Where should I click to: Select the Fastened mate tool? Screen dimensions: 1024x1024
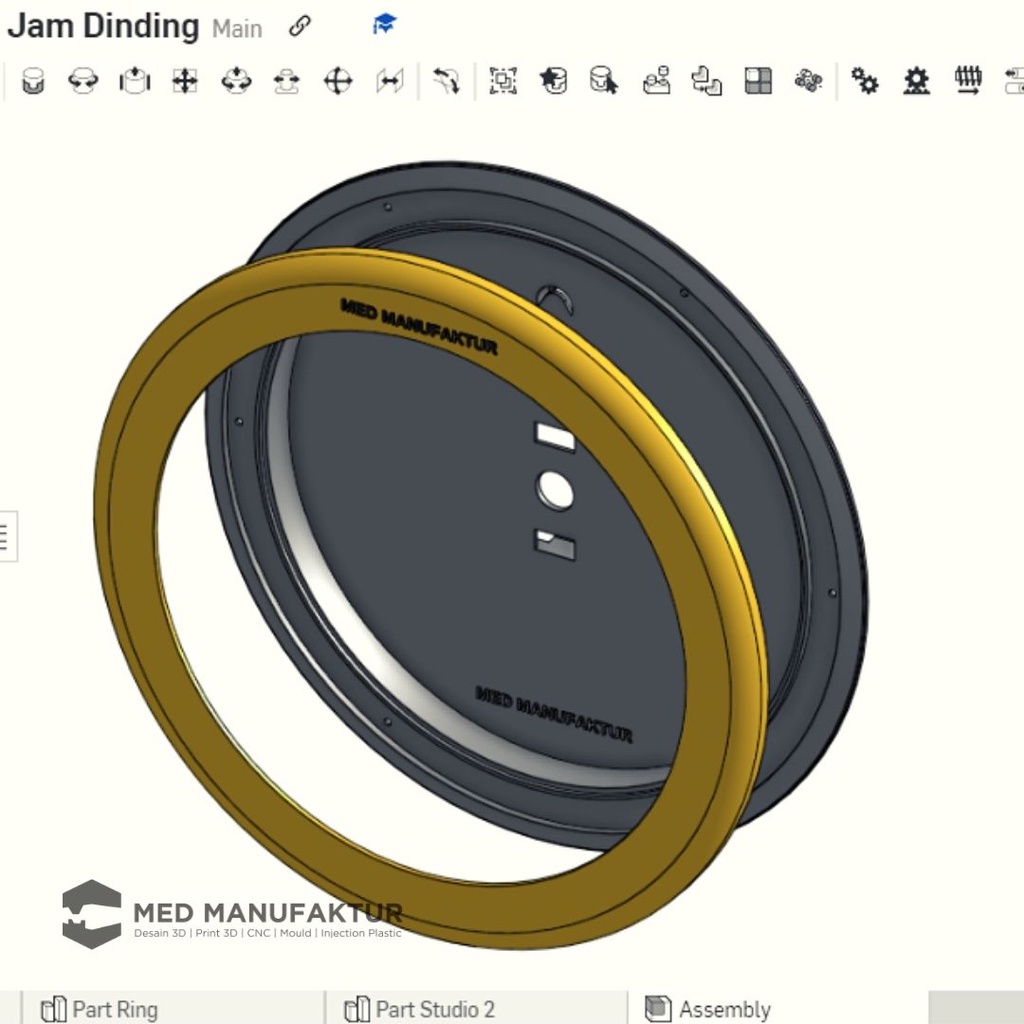pos(33,82)
